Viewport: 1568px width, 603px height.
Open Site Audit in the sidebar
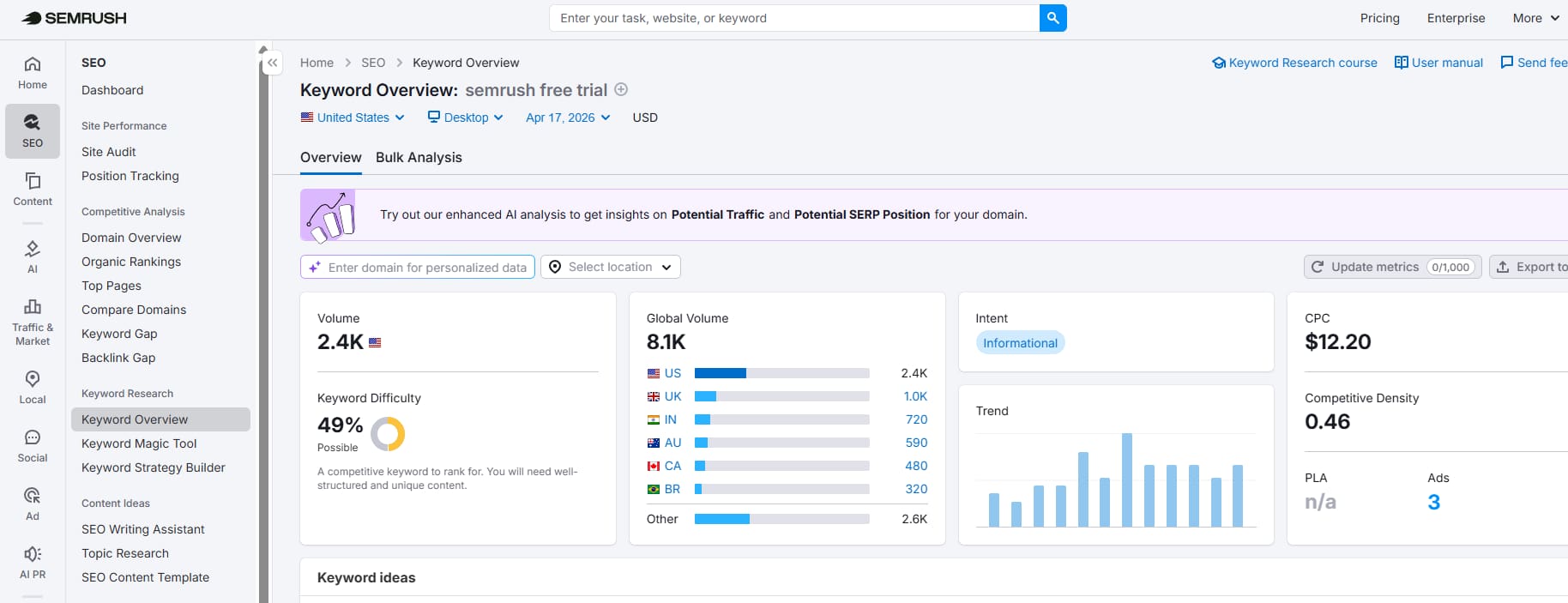(x=109, y=152)
